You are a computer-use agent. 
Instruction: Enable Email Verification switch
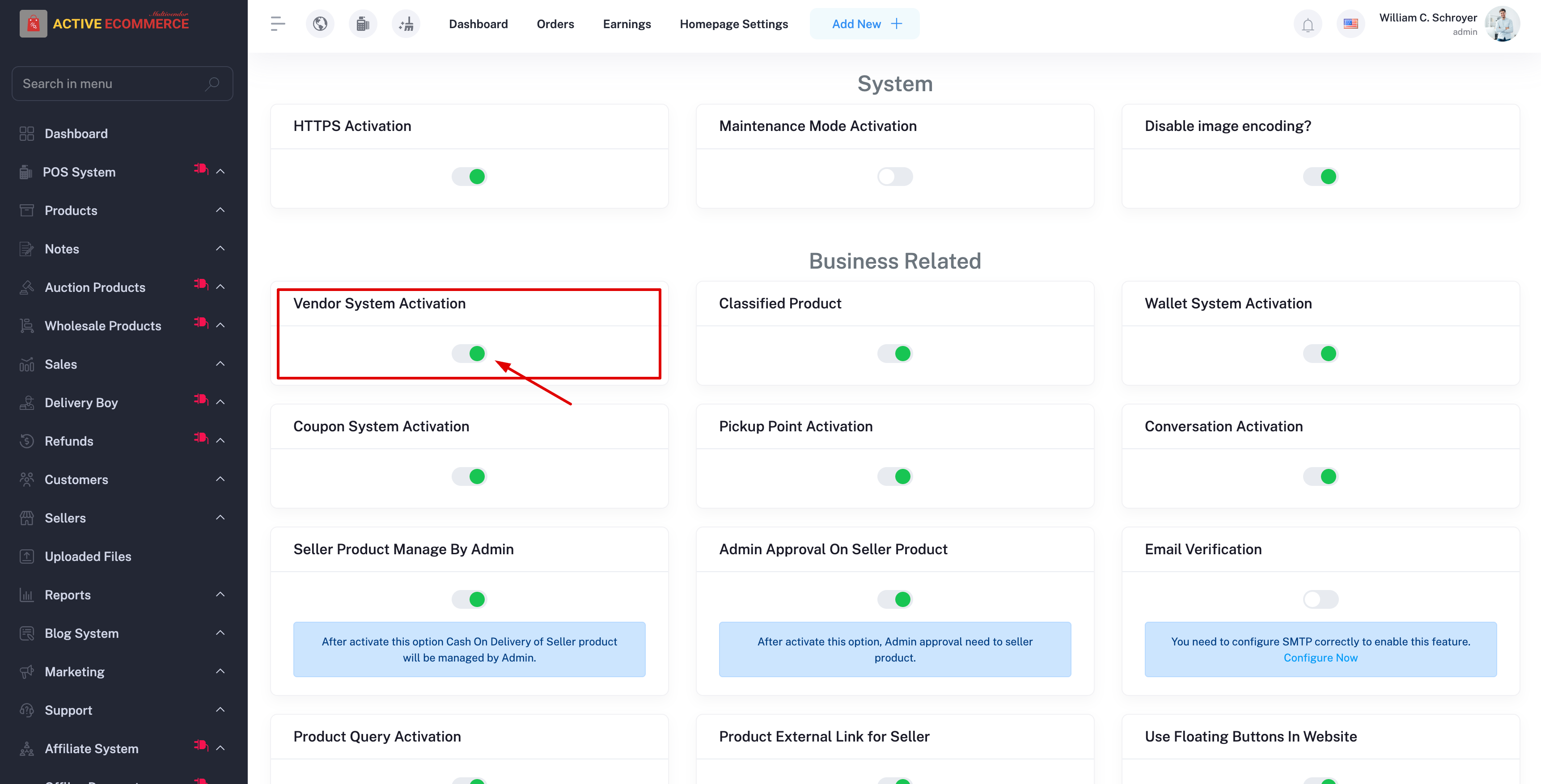pyautogui.click(x=1321, y=599)
